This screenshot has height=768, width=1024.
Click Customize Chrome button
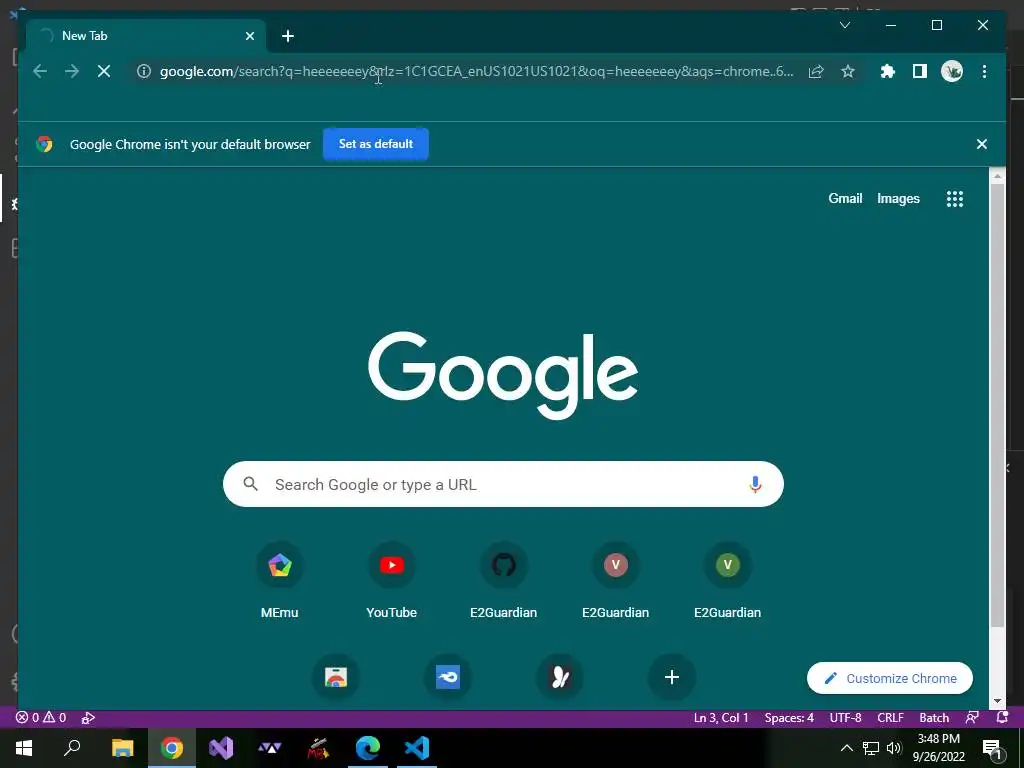tap(889, 679)
